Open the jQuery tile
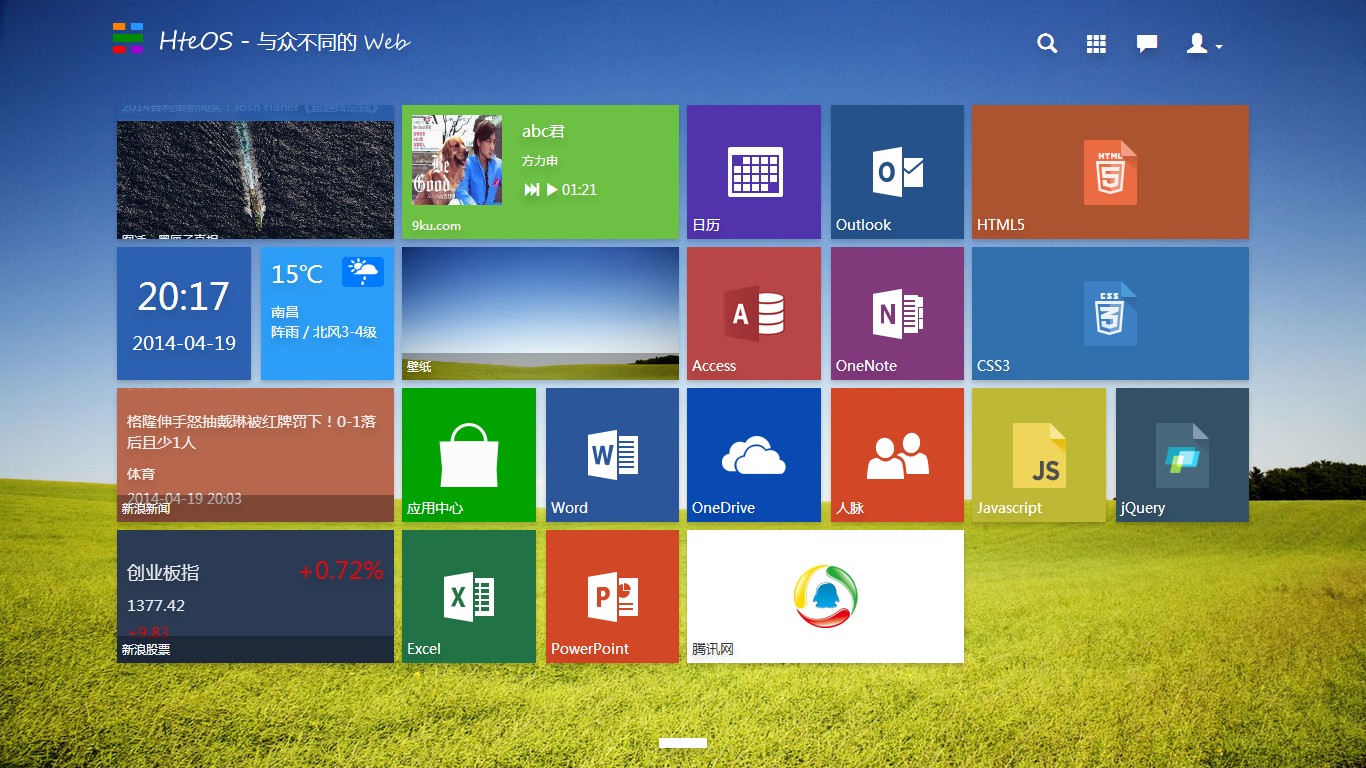The height and width of the screenshot is (768, 1366). coord(1182,455)
